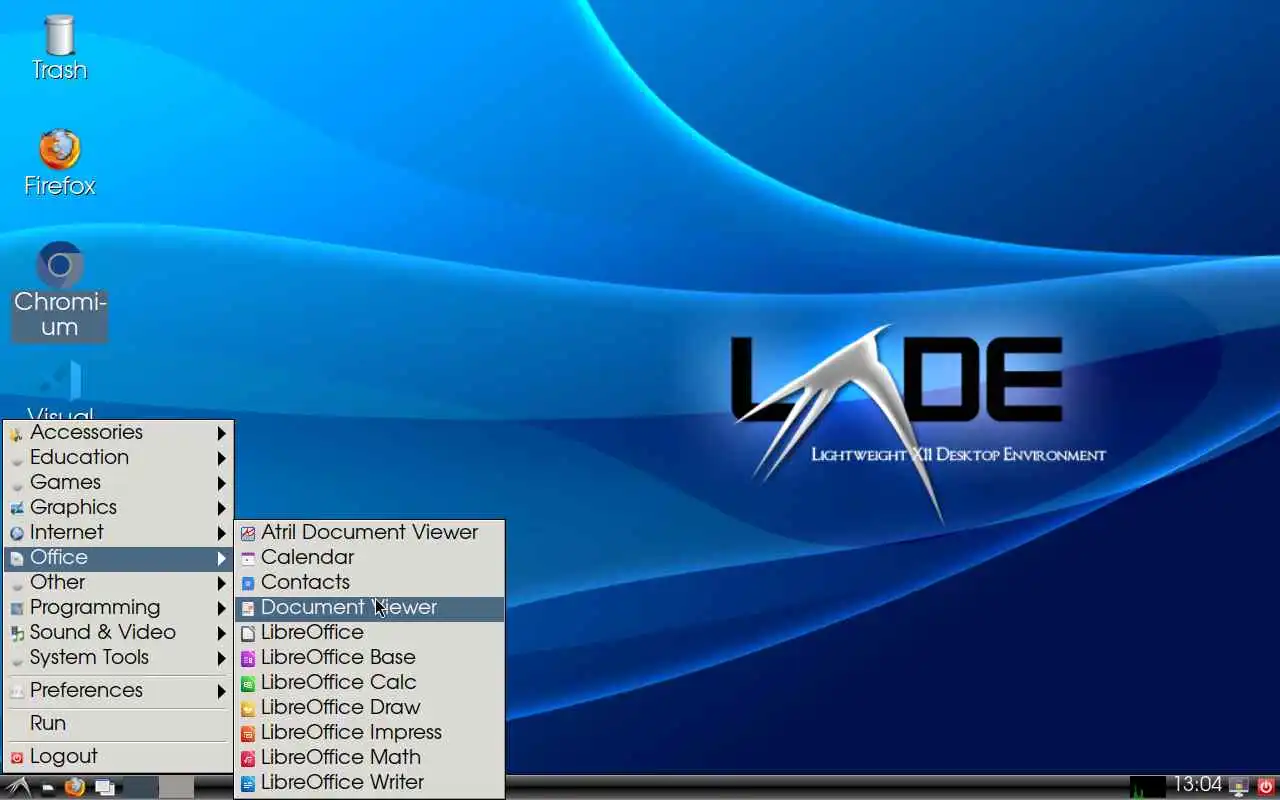This screenshot has height=800, width=1280.
Task: Open the network status tray icon
Action: (x=1239, y=787)
